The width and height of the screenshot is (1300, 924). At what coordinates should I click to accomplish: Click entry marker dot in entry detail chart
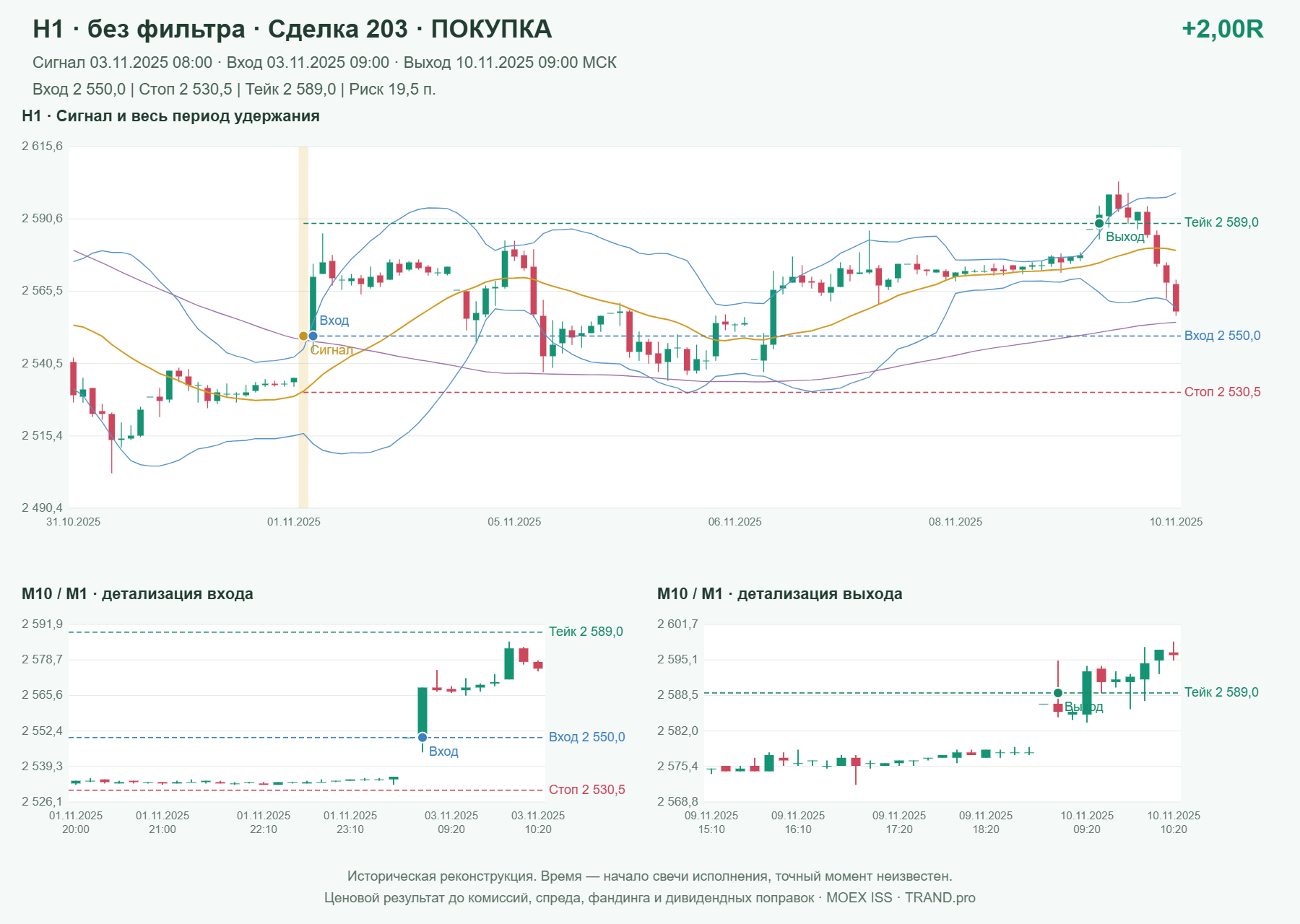tap(422, 737)
